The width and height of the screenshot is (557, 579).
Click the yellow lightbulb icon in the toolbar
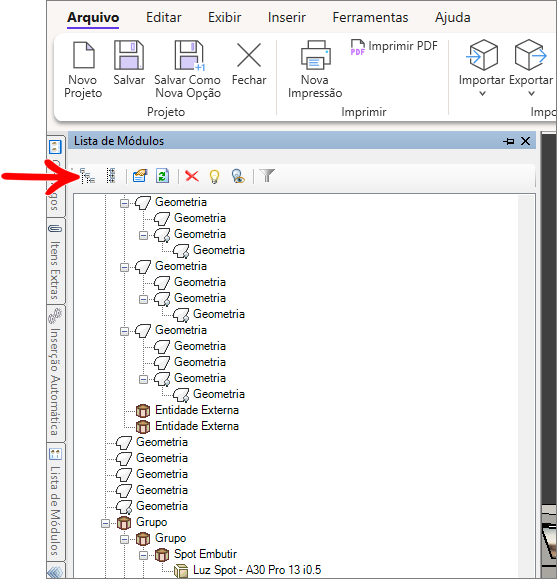click(x=215, y=176)
